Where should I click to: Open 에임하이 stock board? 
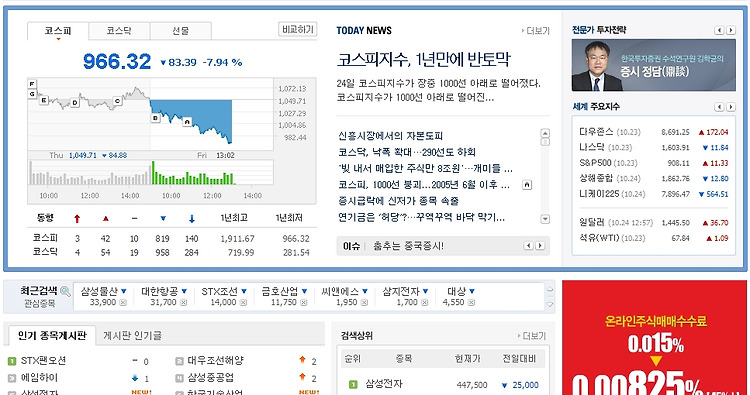39,378
